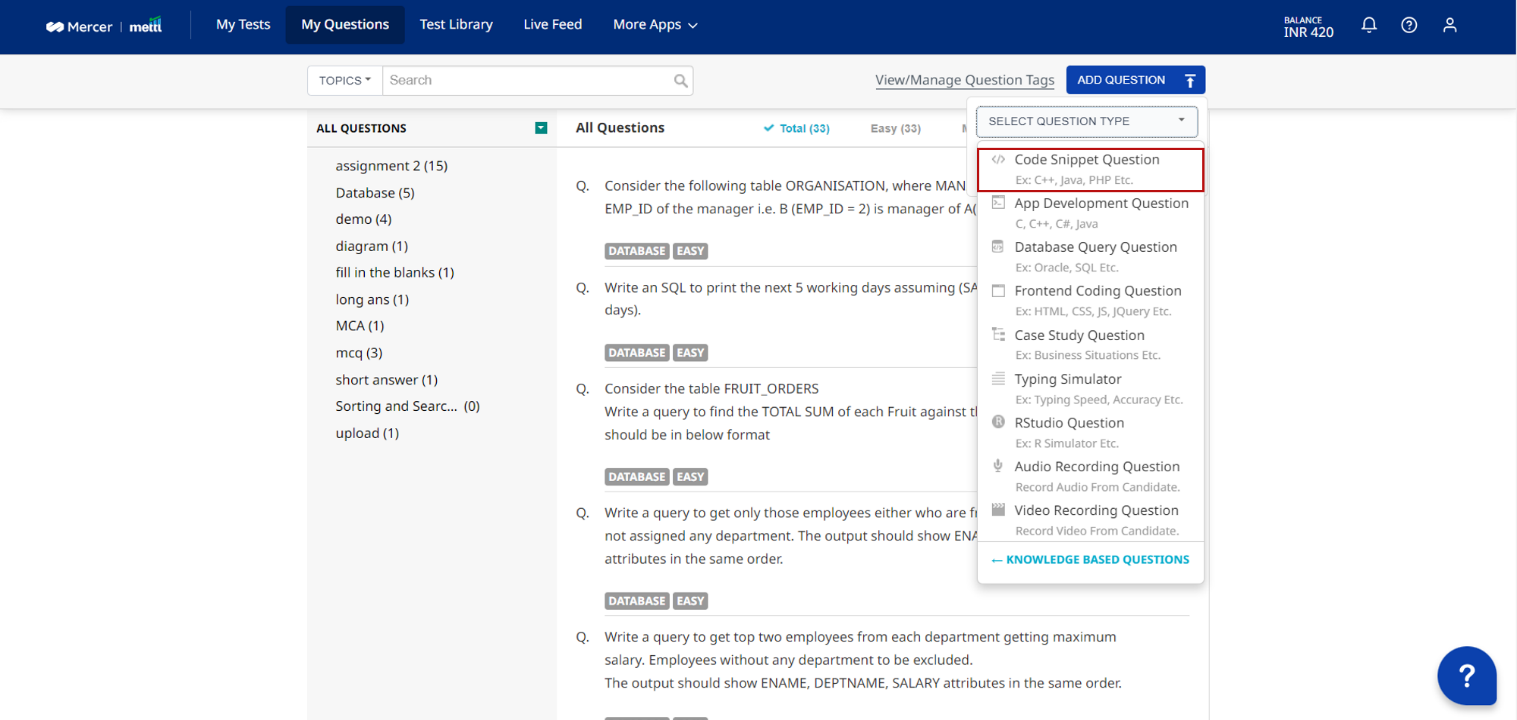Open the user profile icon
This screenshot has height=720, width=1517.
tap(1449, 26)
